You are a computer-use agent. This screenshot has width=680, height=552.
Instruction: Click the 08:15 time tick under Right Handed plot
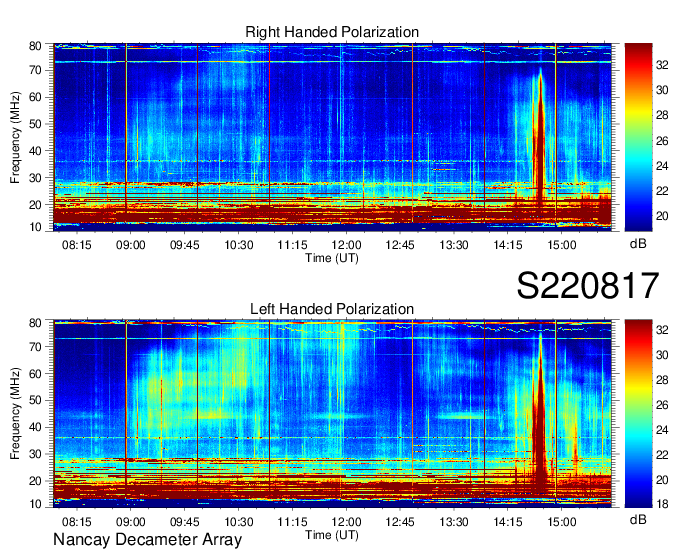tap(77, 245)
